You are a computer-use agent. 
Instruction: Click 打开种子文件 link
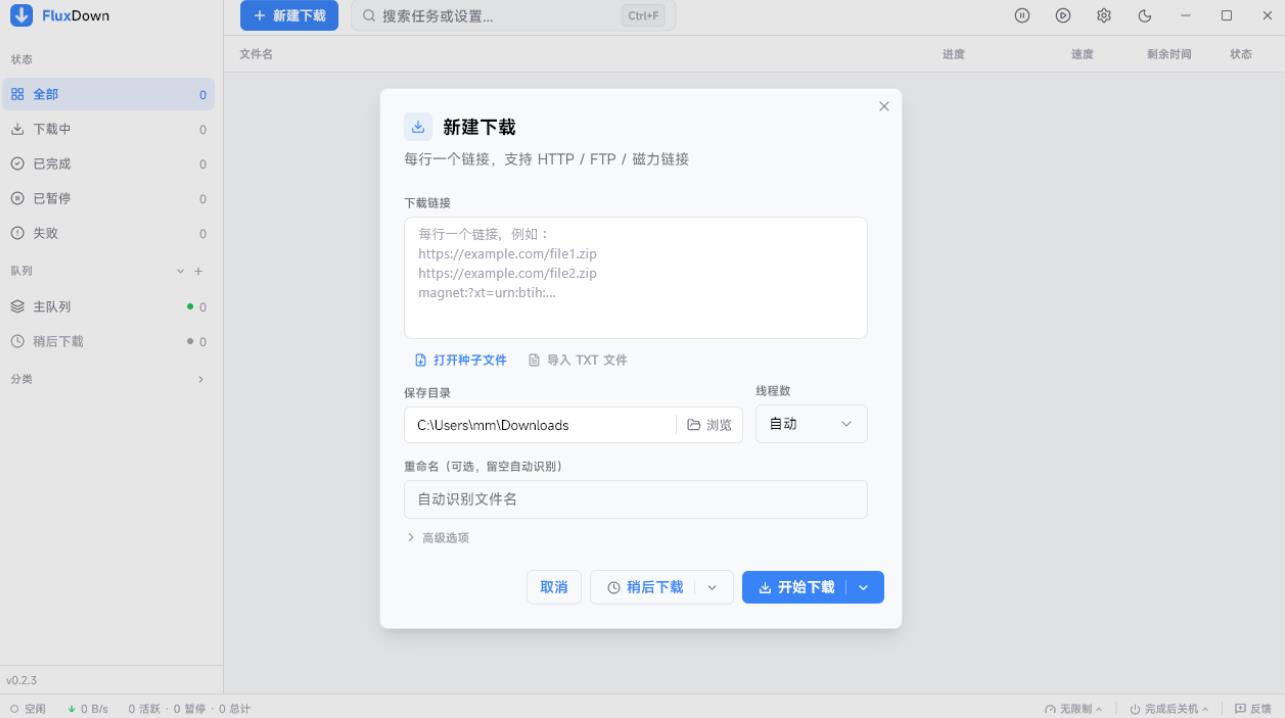(461, 360)
